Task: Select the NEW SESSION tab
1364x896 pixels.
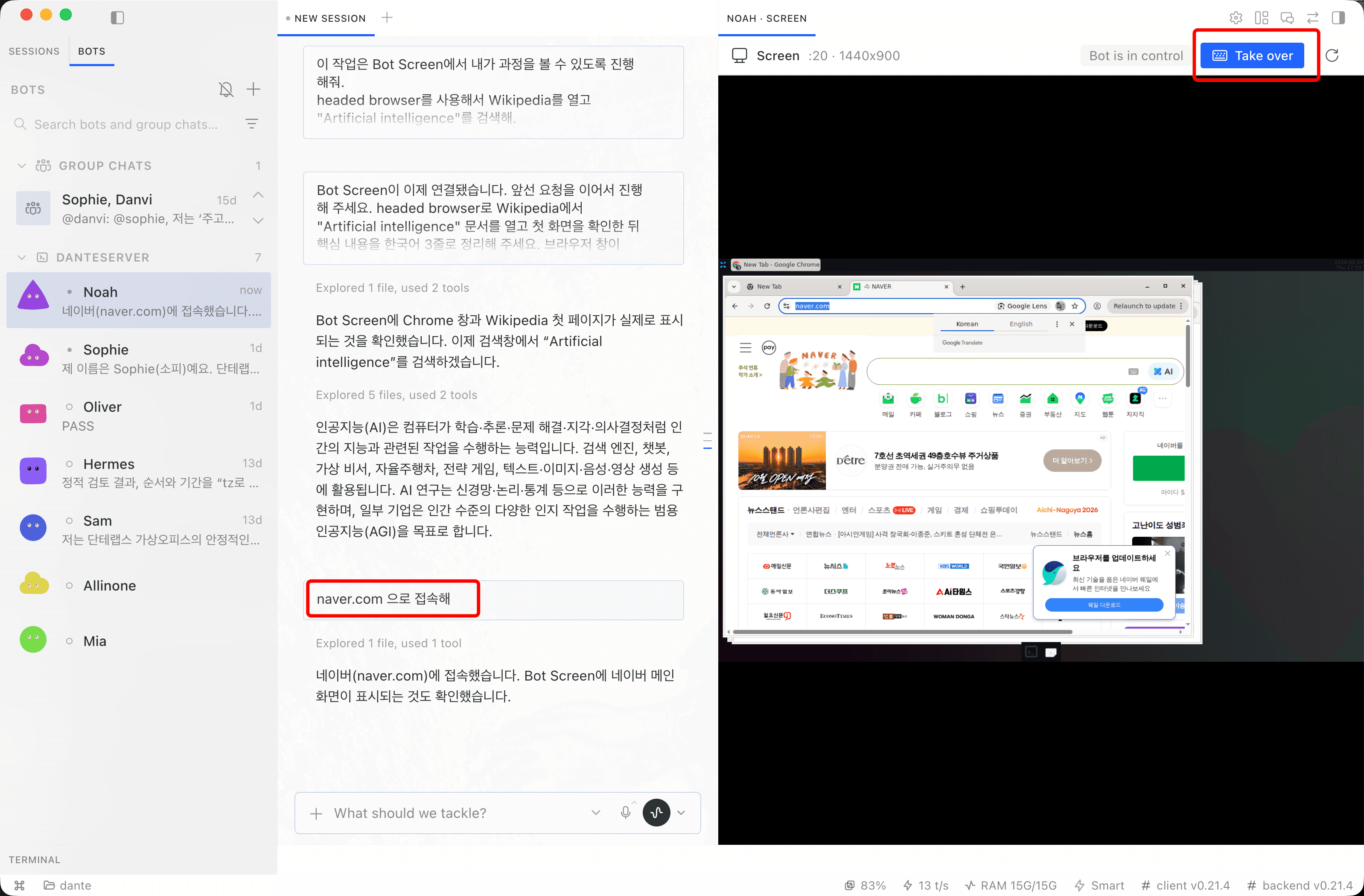Action: point(326,18)
